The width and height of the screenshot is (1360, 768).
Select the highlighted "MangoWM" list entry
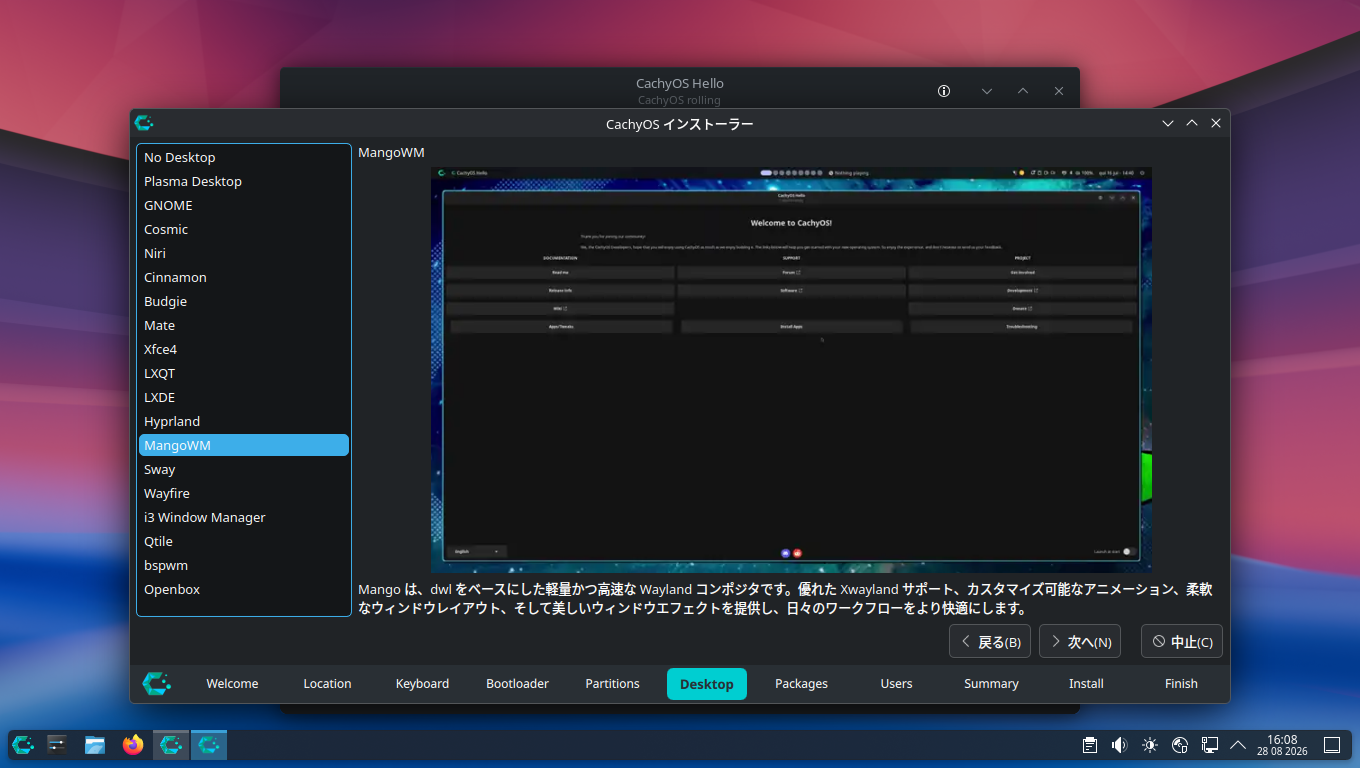244,445
